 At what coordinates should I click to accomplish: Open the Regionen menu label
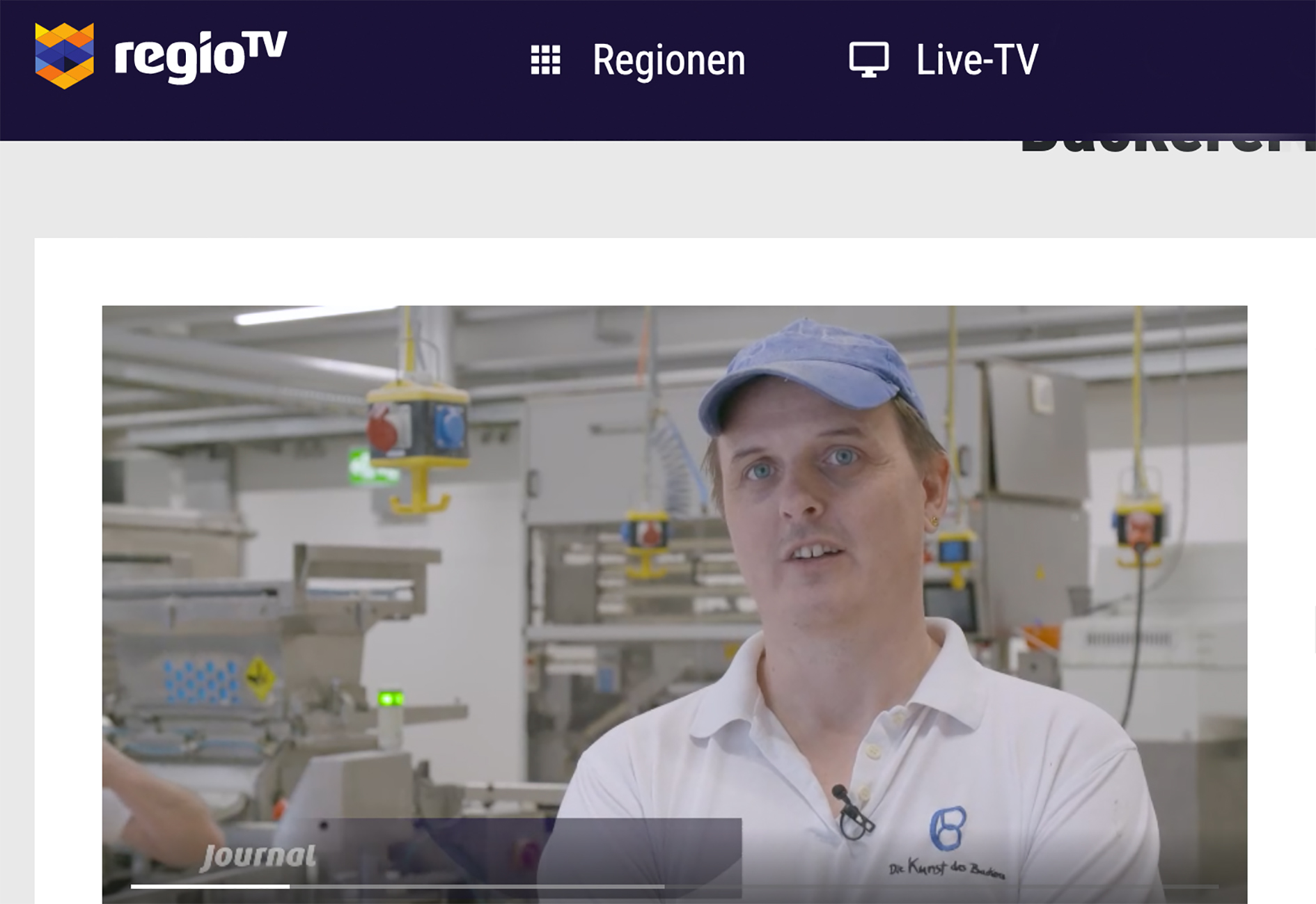tap(668, 60)
